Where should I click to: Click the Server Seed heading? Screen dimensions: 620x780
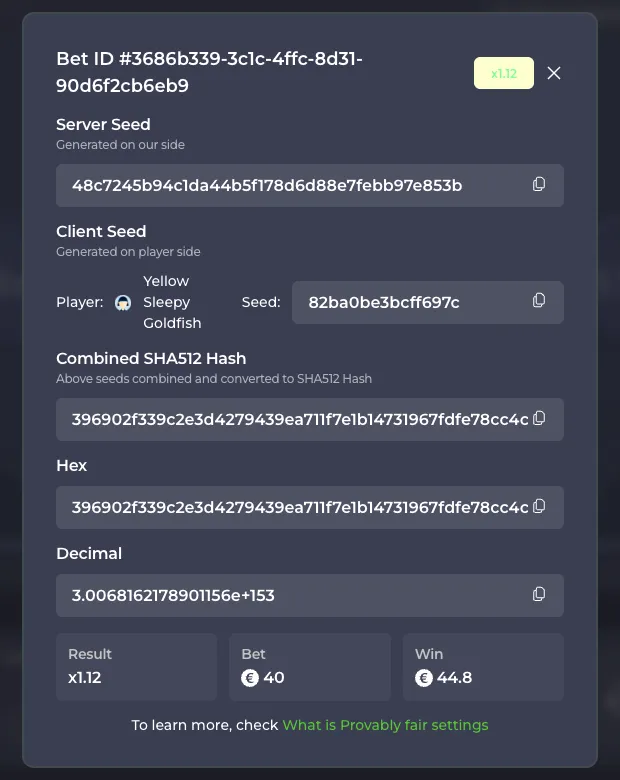coord(103,124)
